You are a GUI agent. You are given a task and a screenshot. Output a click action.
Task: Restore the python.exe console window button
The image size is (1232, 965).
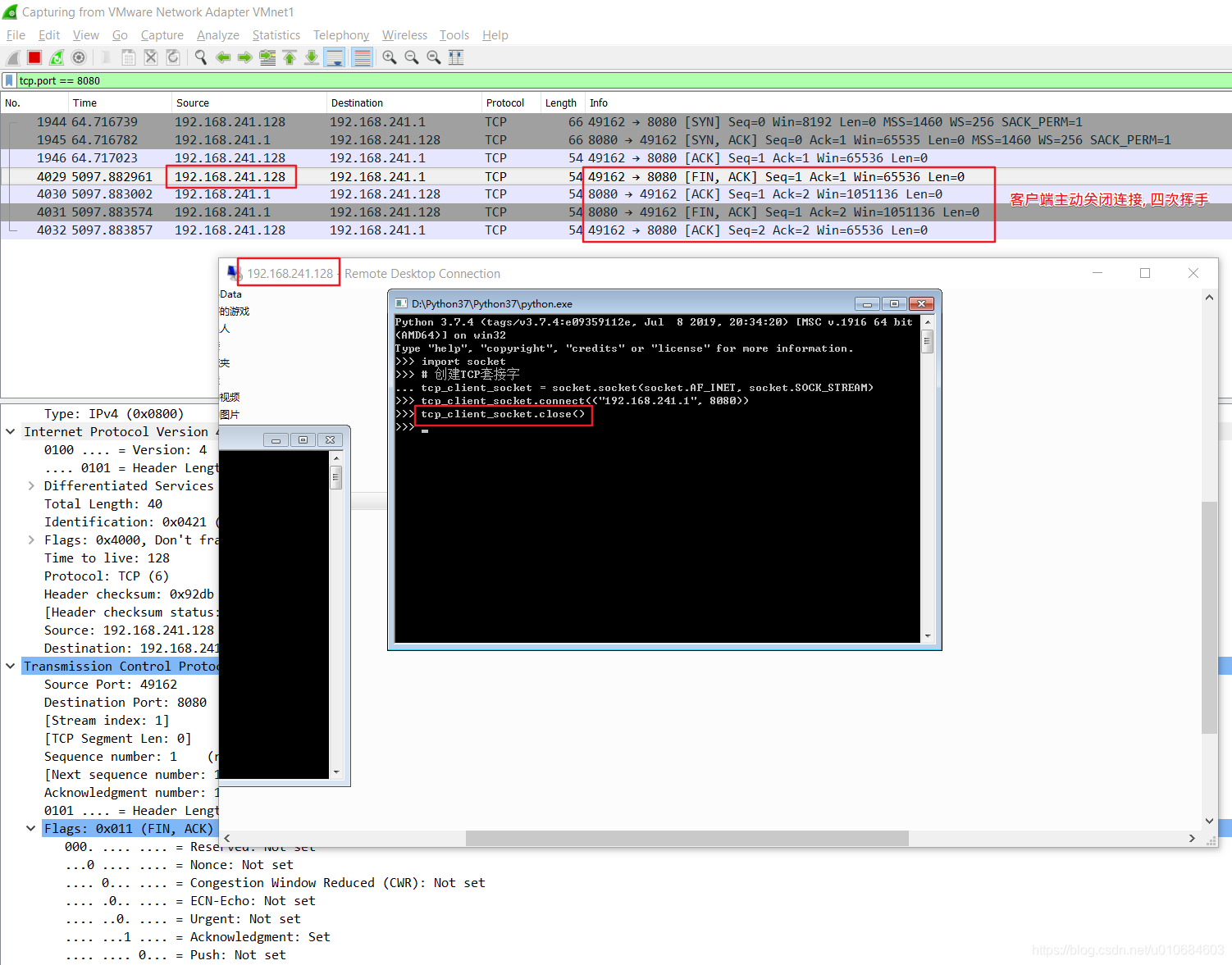(894, 303)
